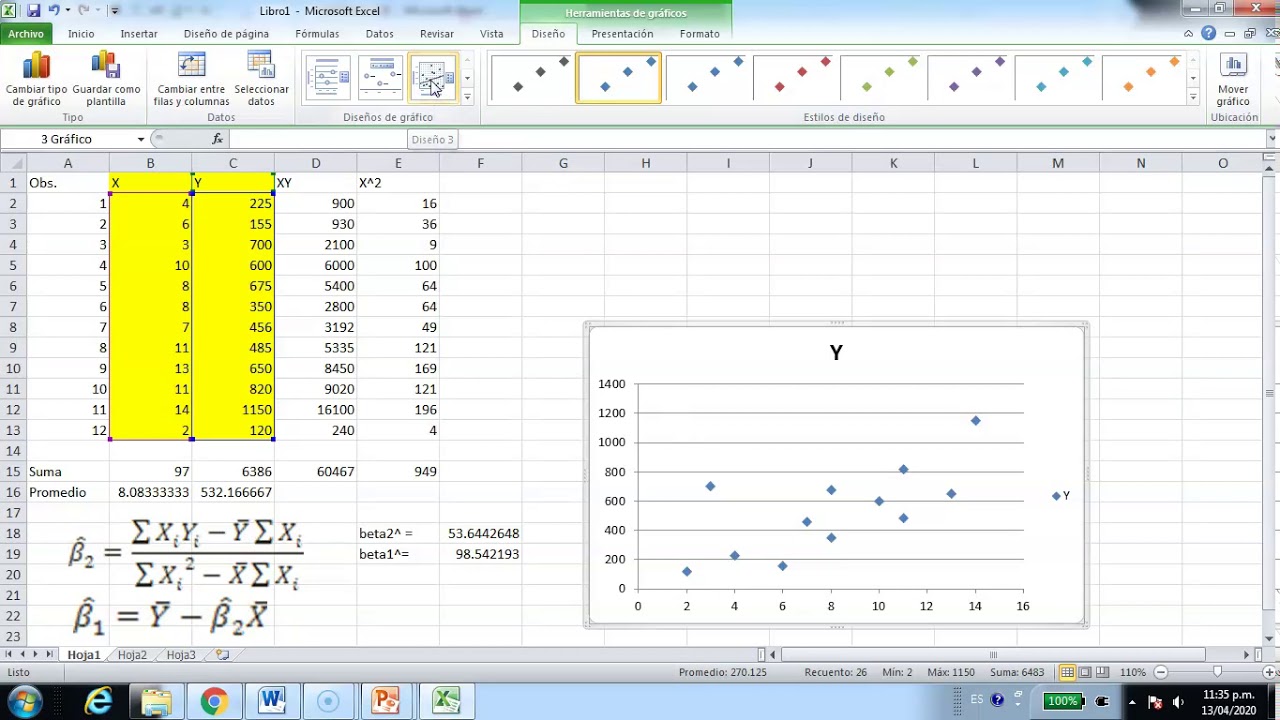1280x720 pixels.
Task: Select the orange diamond chart style
Action: click(1144, 78)
